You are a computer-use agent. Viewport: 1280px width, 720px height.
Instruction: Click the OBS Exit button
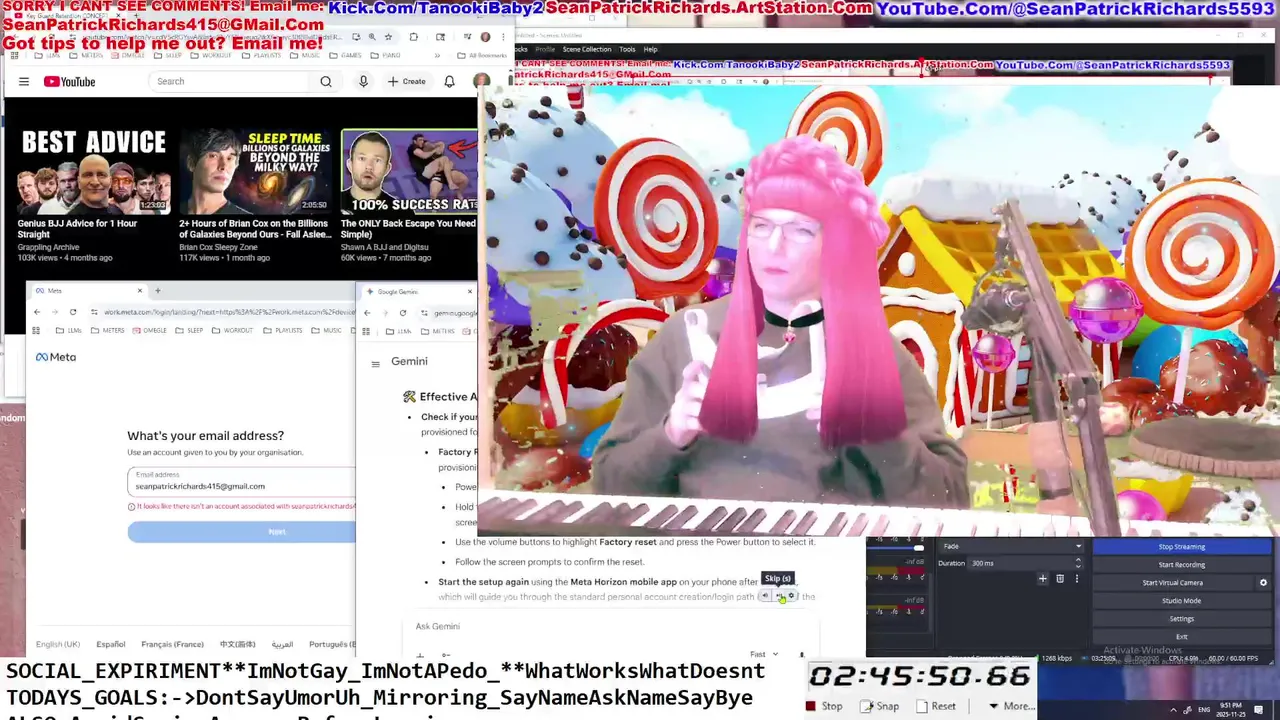1182,636
